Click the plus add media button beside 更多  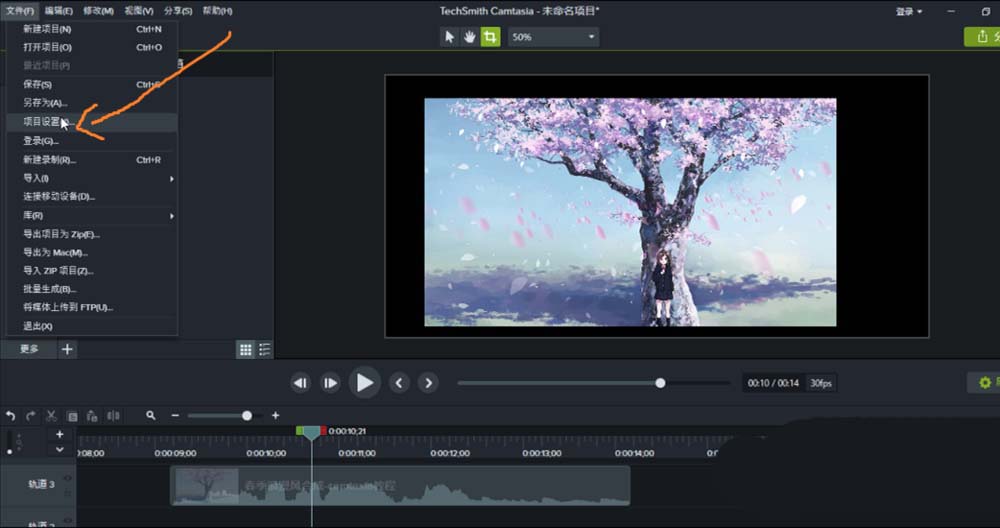point(67,349)
